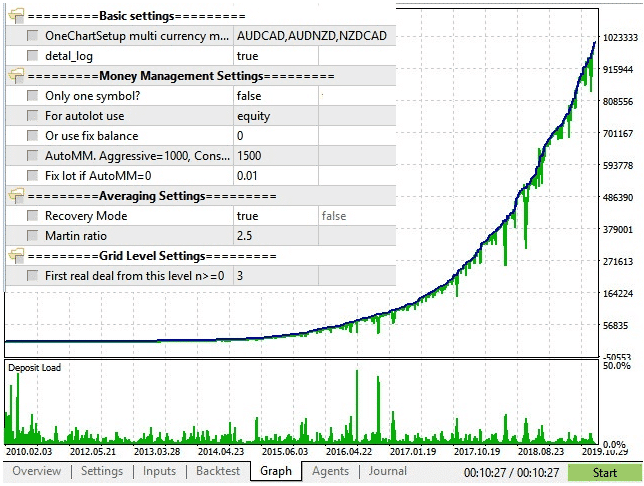Edit the First real deal level value 3
644x486 pixels.
coord(276,276)
